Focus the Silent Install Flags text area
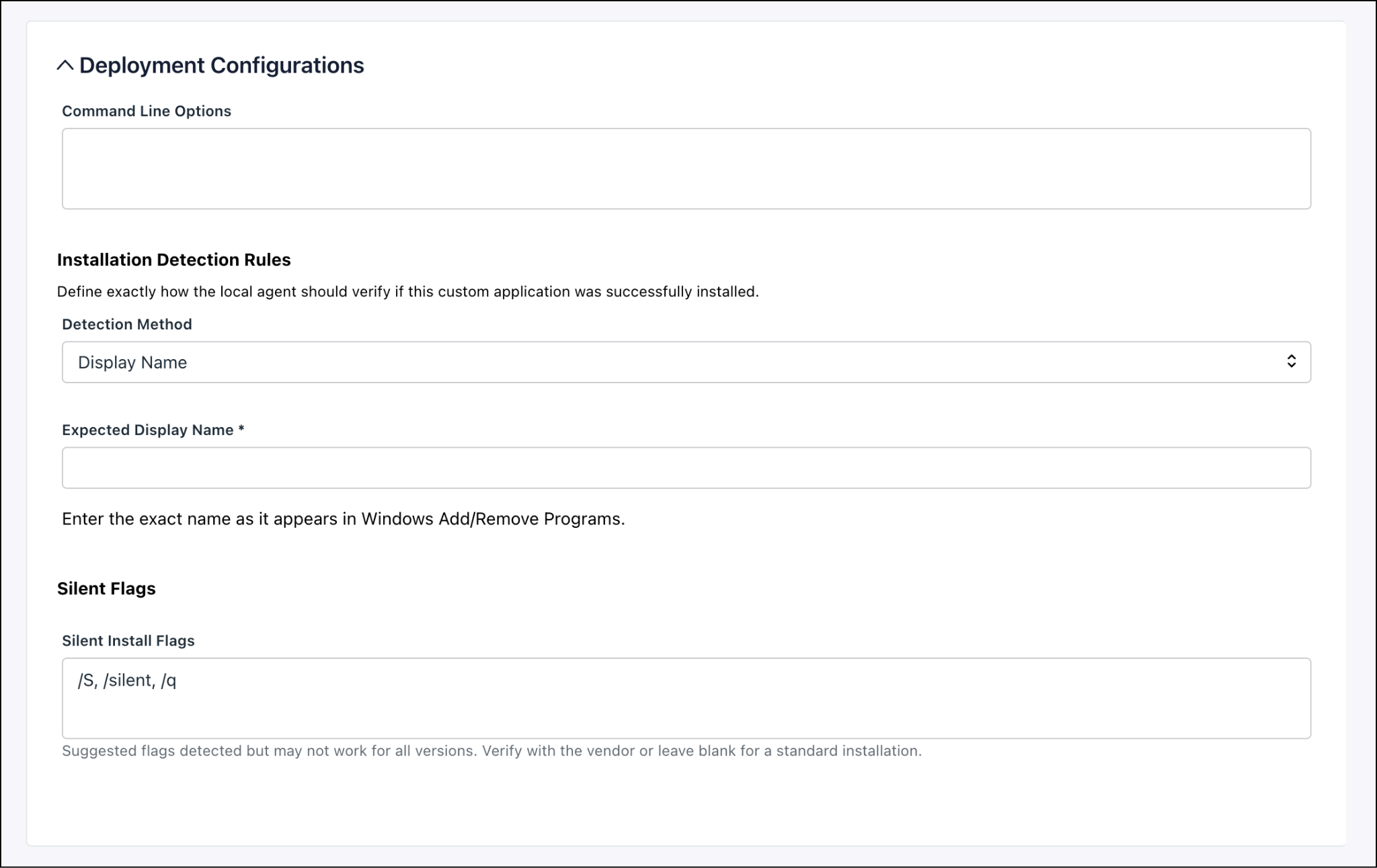Image resolution: width=1377 pixels, height=868 pixels. coord(686,699)
